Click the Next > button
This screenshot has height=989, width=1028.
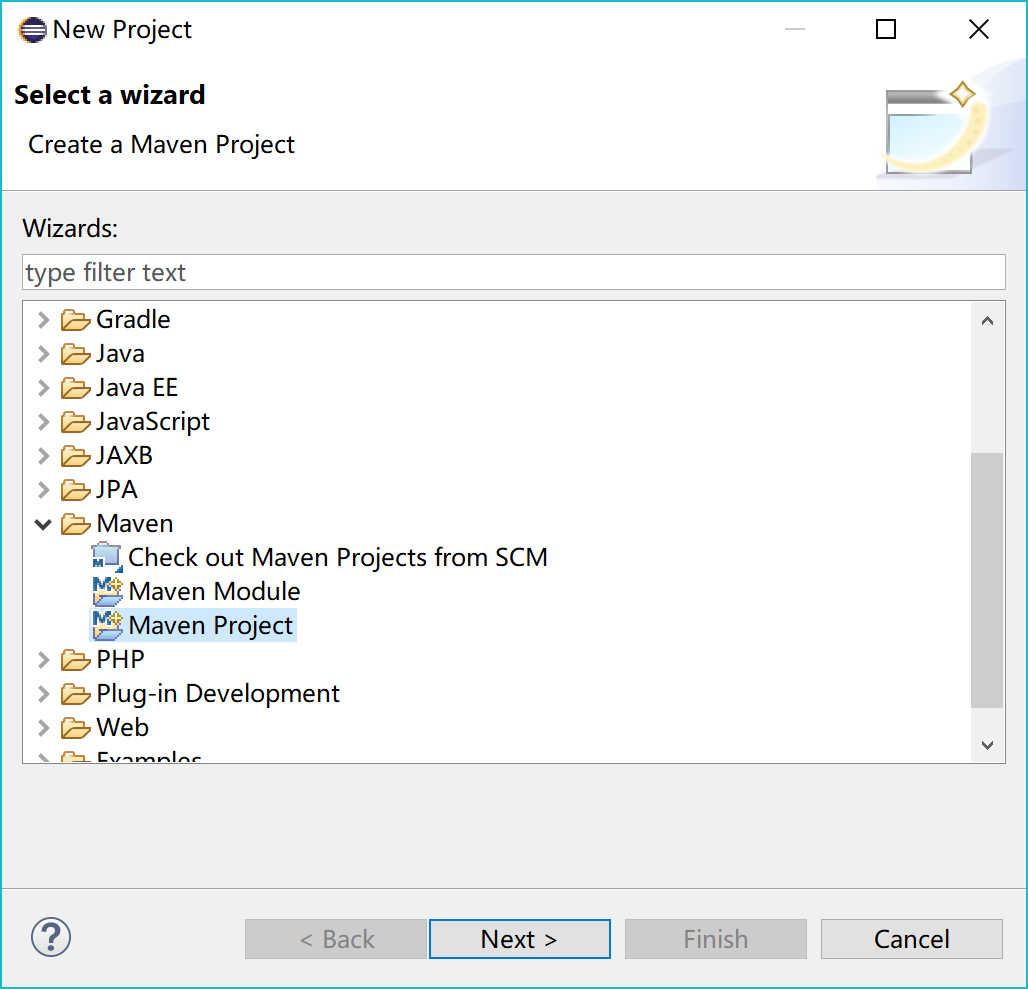click(520, 939)
